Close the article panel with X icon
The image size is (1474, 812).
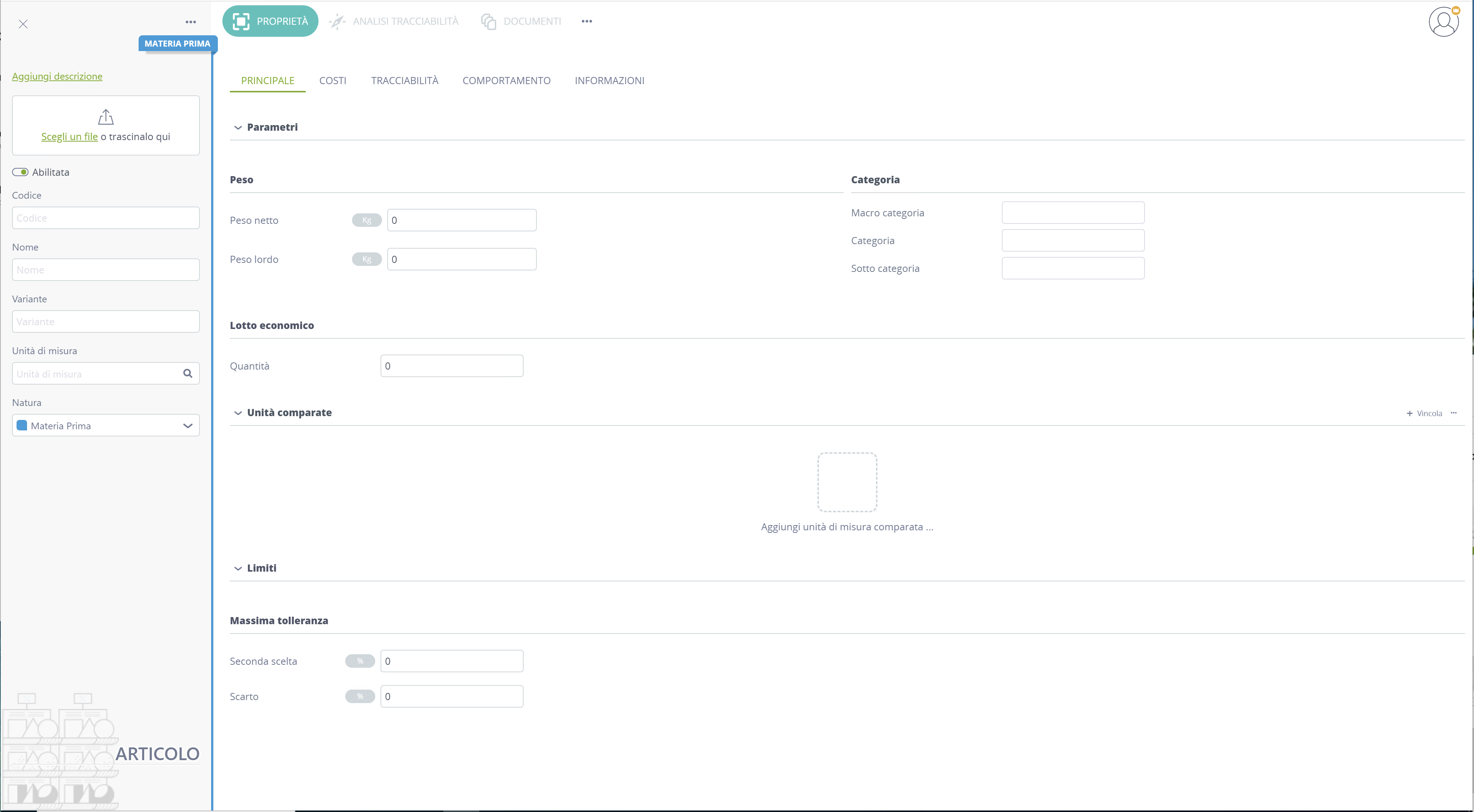point(23,24)
